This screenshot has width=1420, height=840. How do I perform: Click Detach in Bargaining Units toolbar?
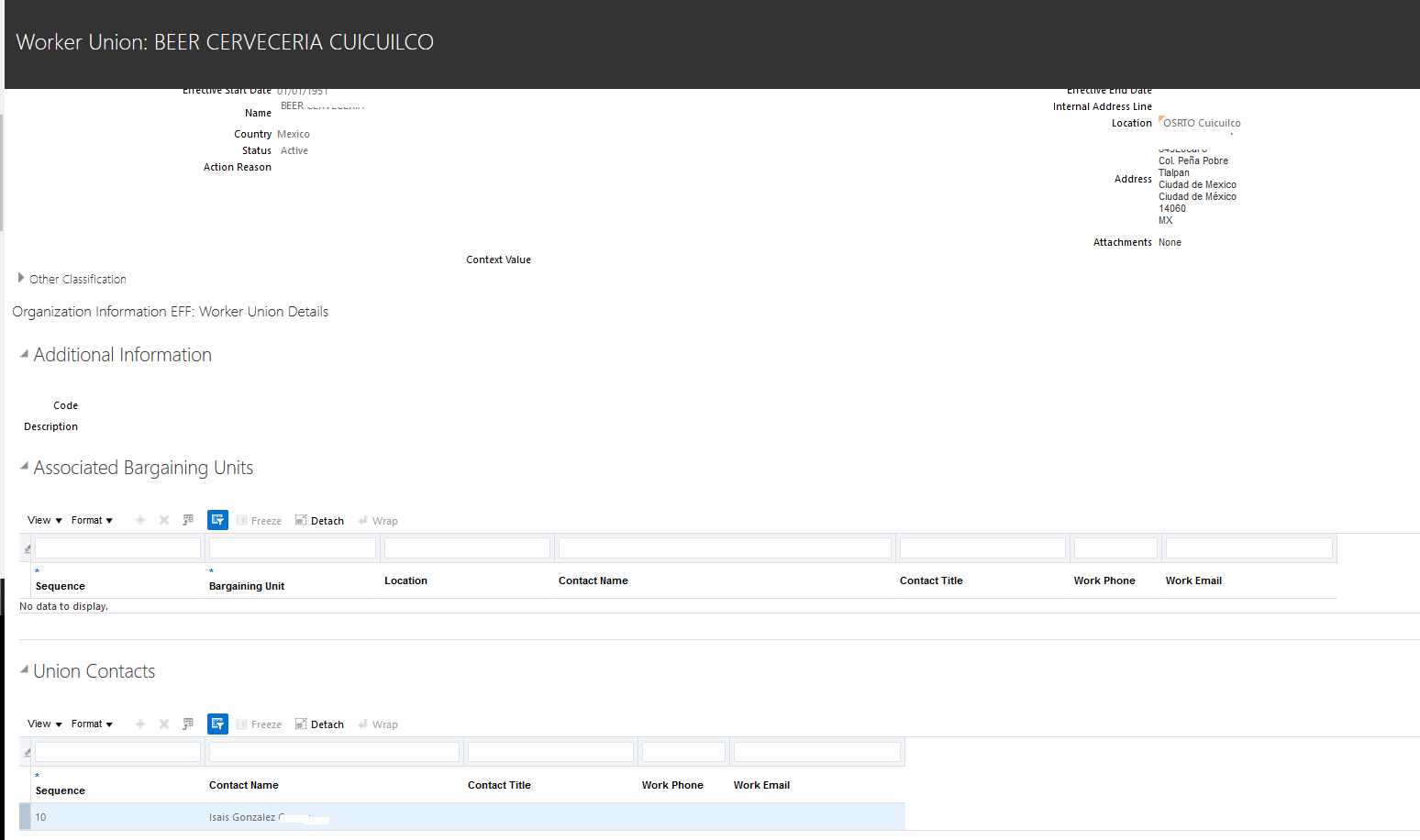pyautogui.click(x=319, y=521)
